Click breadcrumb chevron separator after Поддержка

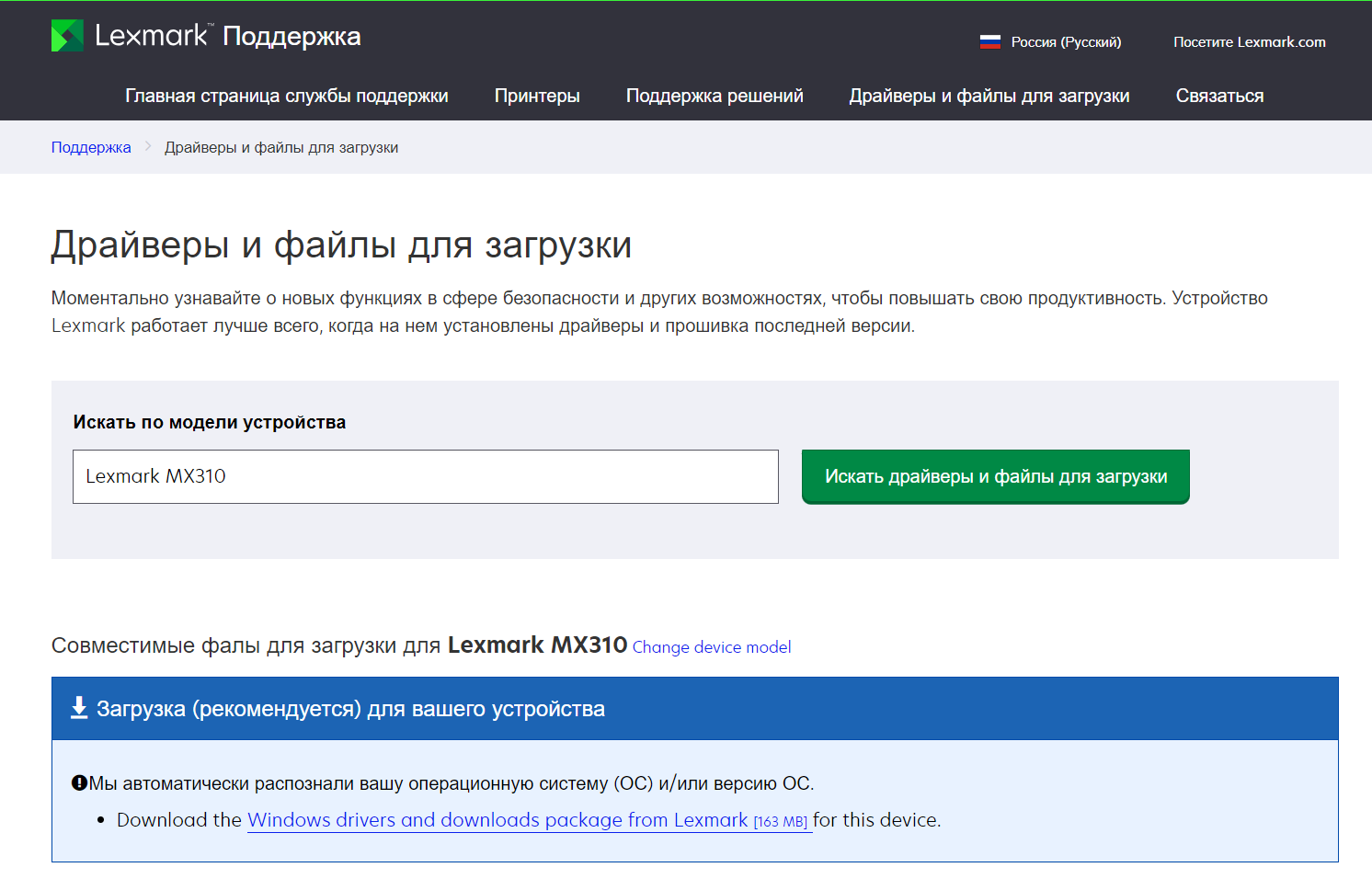click(147, 146)
